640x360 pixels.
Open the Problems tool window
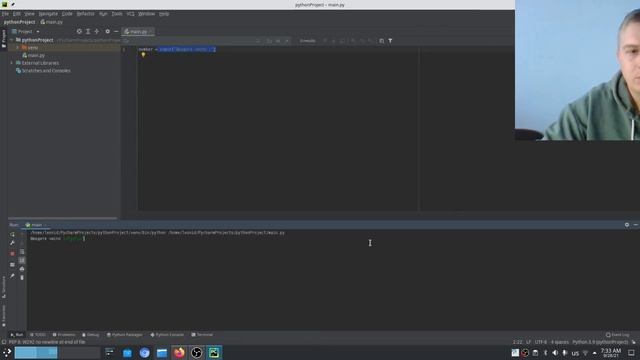tap(64, 335)
